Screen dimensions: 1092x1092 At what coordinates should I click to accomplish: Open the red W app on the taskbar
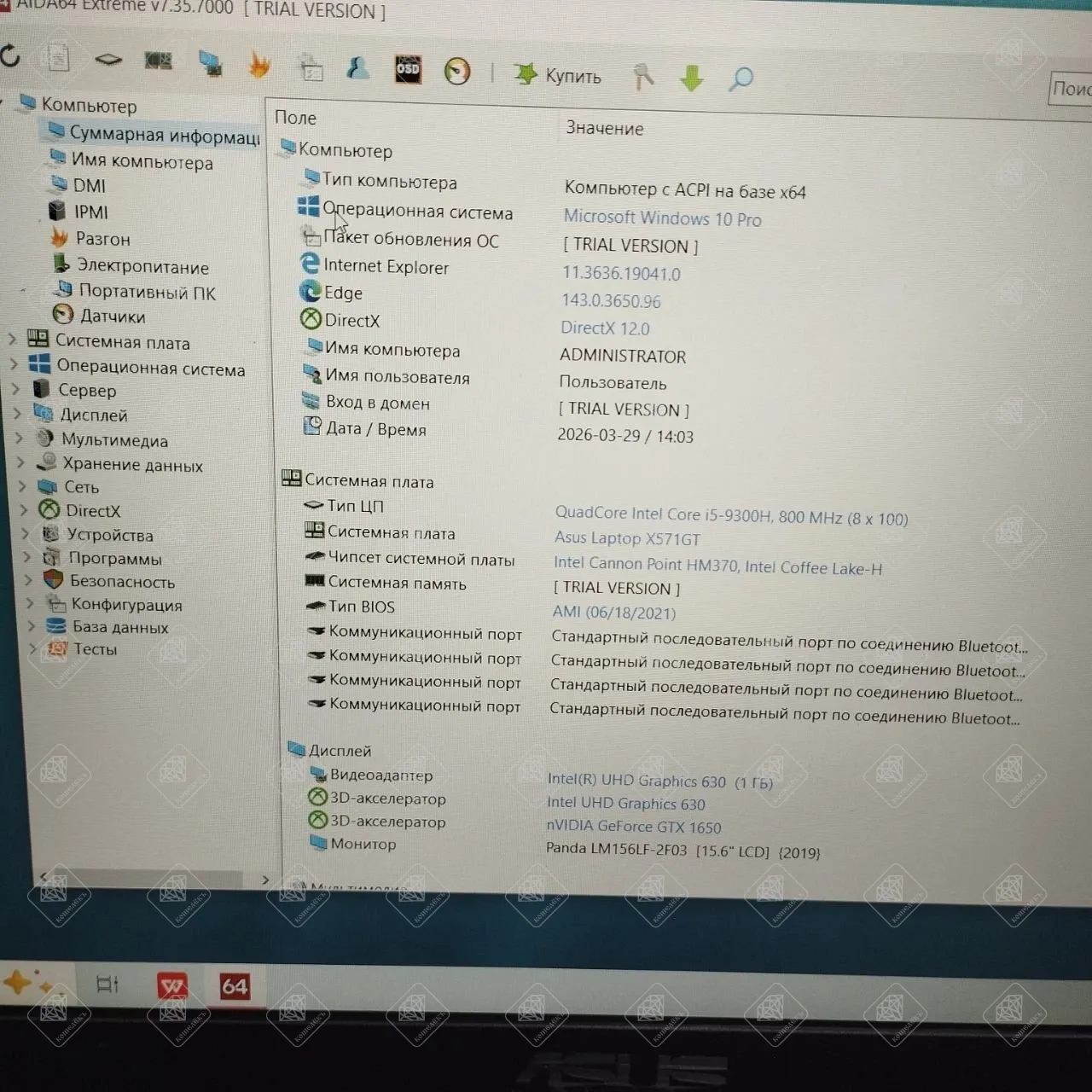click(173, 986)
